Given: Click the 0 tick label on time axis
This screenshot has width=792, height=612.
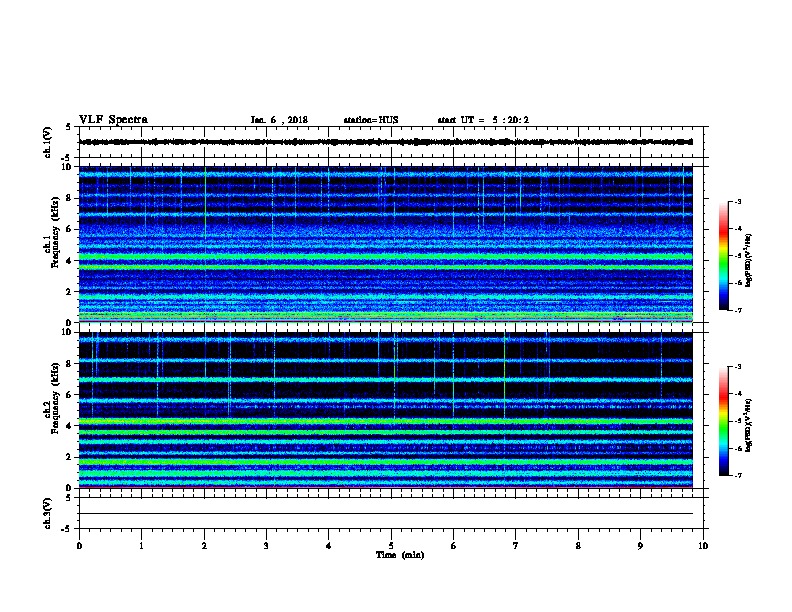Looking at the screenshot, I should [x=79, y=546].
